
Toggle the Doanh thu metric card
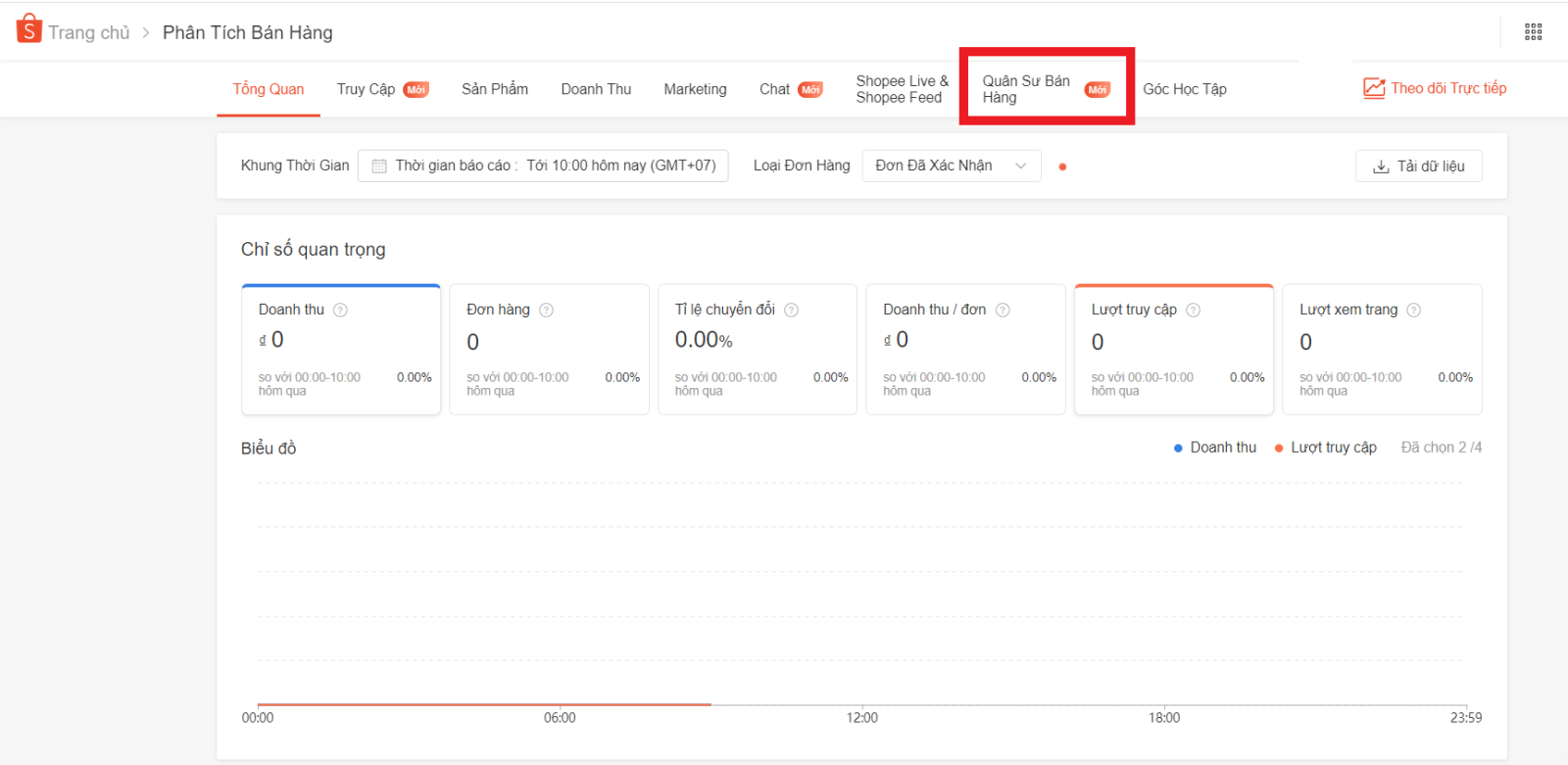tap(340, 350)
